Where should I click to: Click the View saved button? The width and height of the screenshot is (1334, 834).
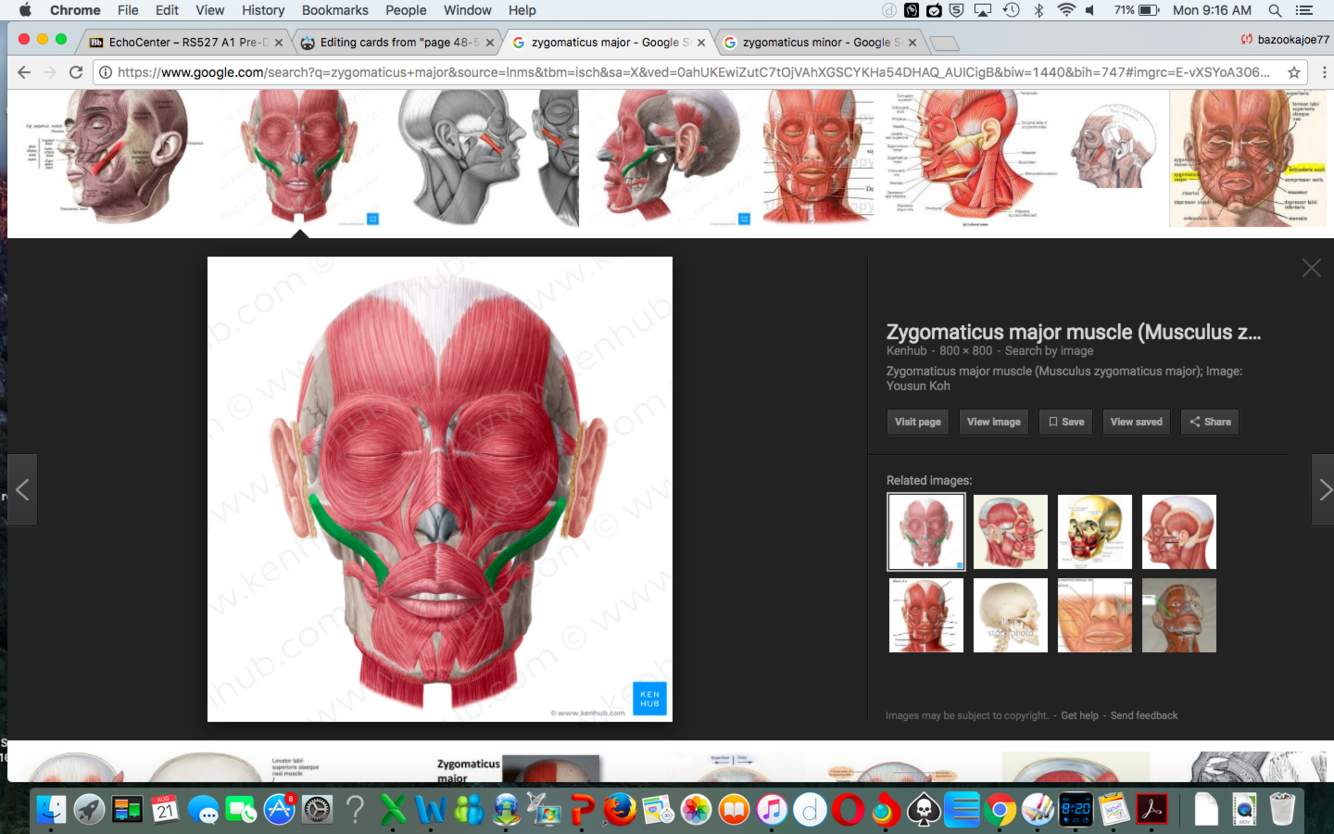1136,422
